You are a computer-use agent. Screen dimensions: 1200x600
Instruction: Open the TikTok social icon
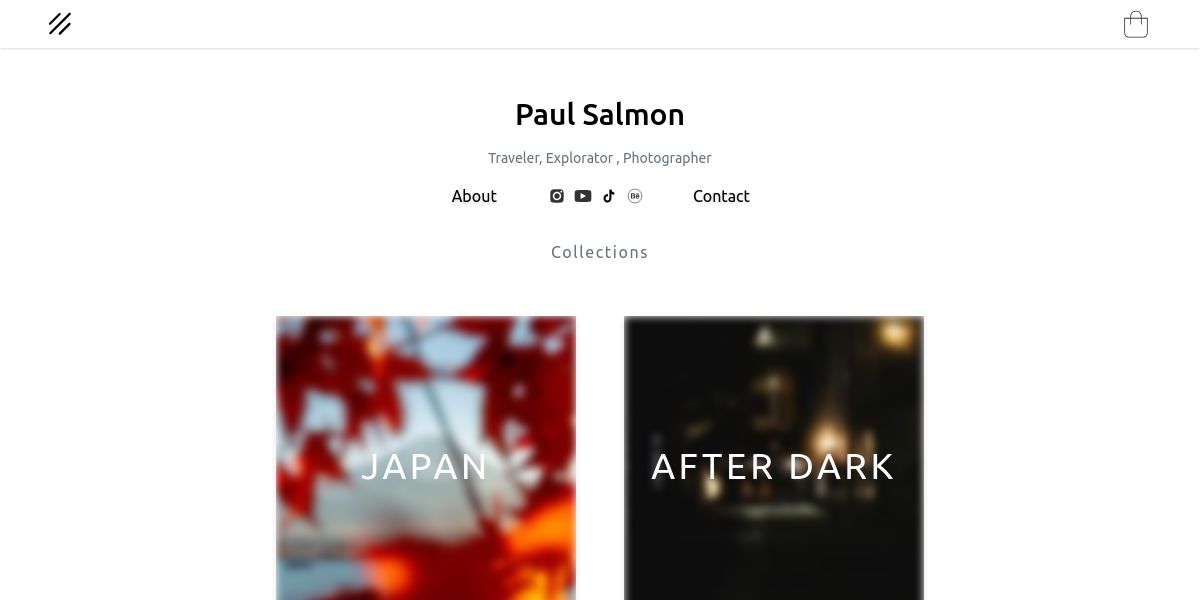(x=609, y=196)
